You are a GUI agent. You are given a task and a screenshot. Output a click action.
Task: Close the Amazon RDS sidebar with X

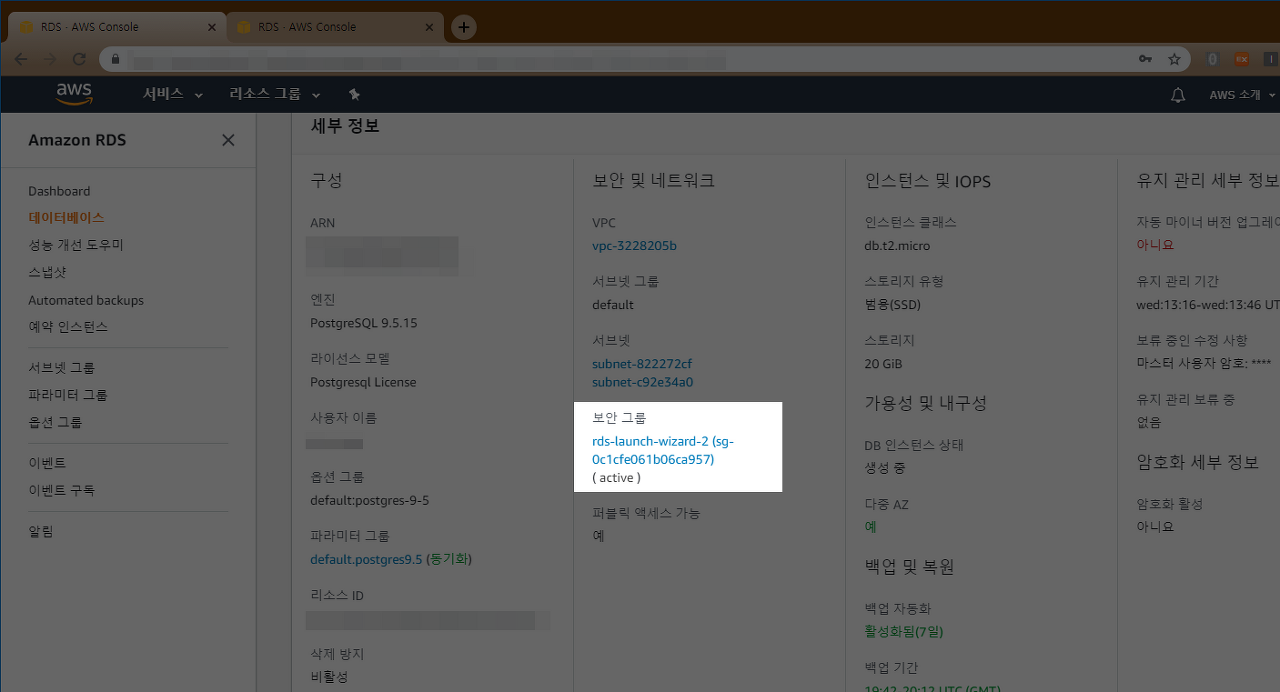click(x=228, y=140)
